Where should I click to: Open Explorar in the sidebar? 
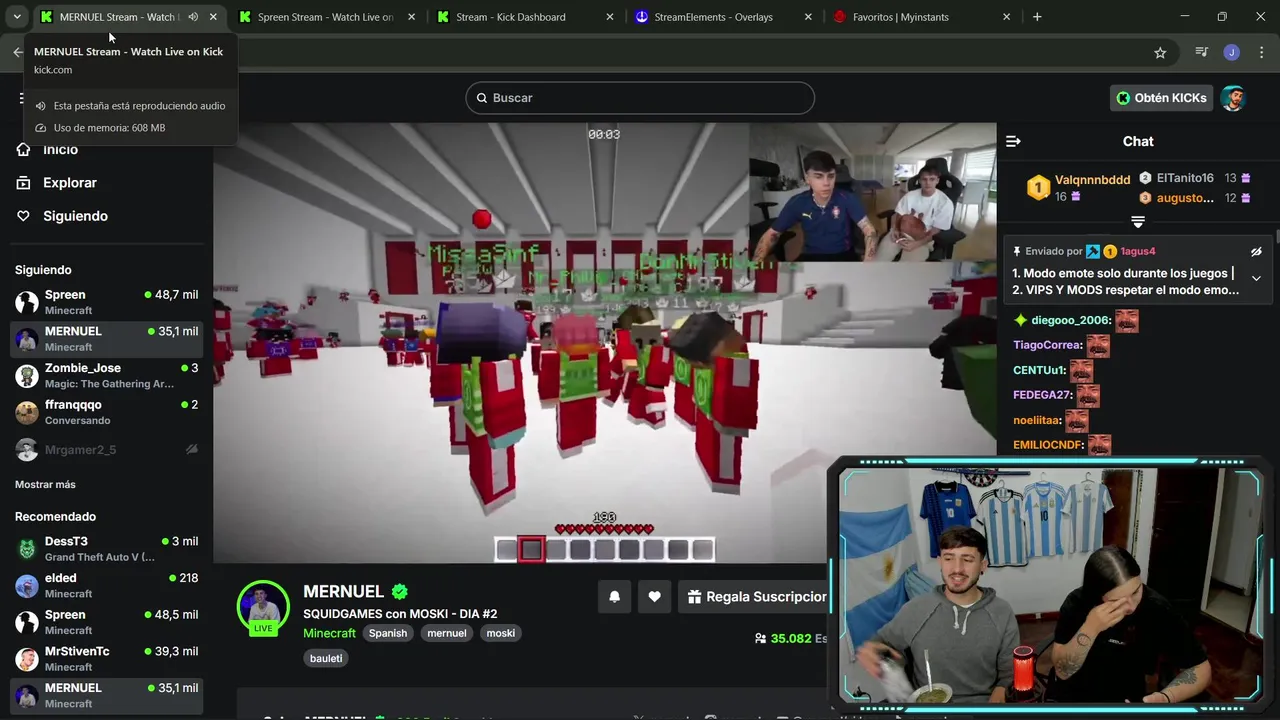tap(70, 183)
